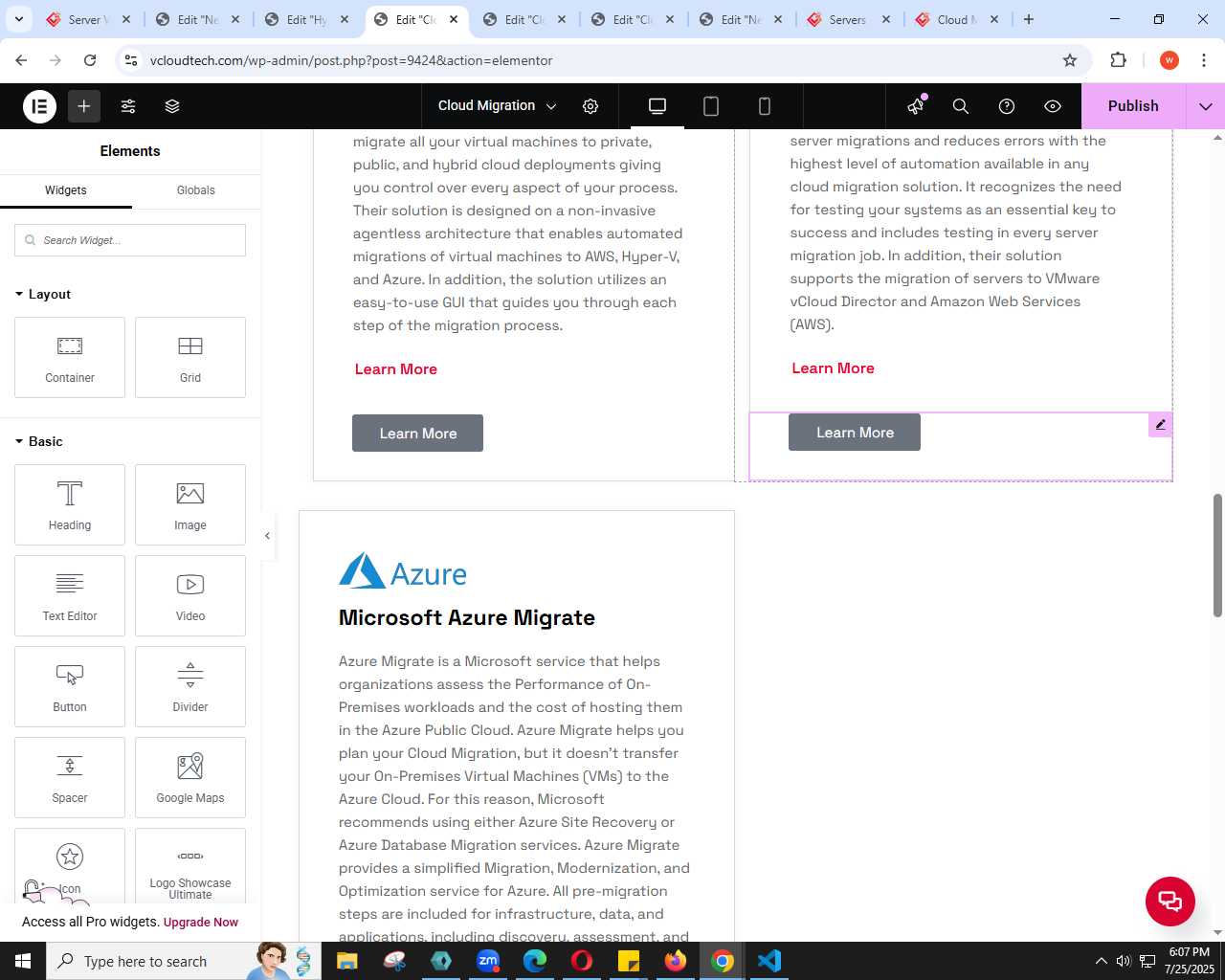Switch to tablet responsive view

pos(711,106)
